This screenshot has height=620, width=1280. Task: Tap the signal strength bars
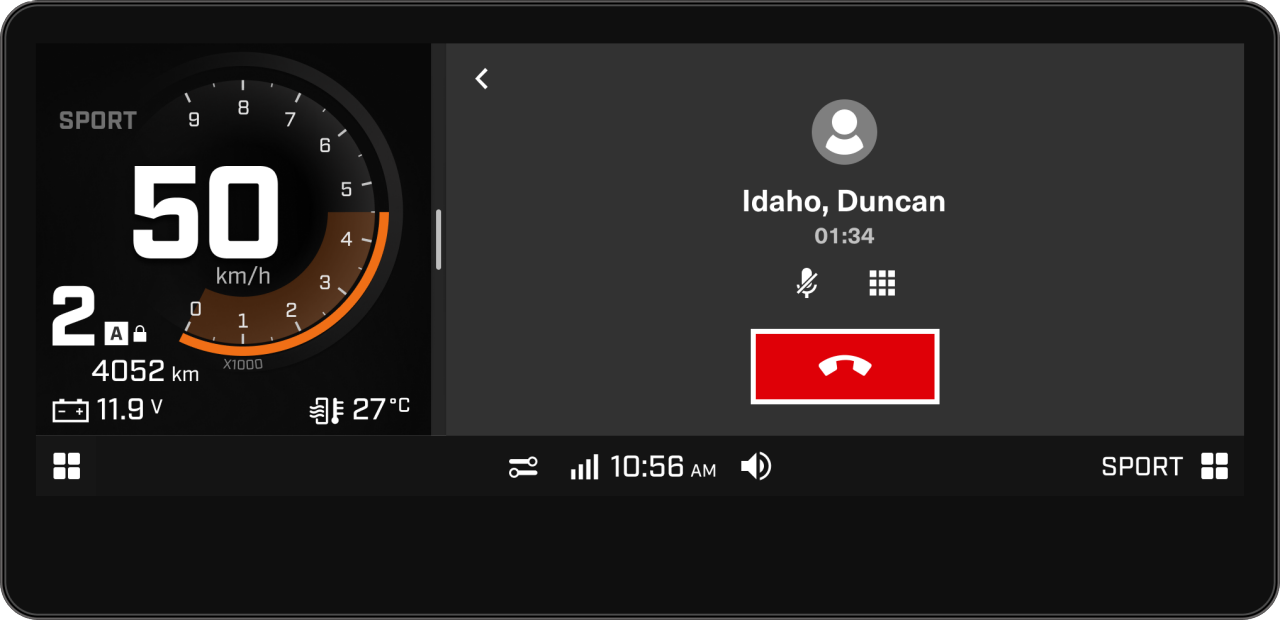click(x=585, y=467)
